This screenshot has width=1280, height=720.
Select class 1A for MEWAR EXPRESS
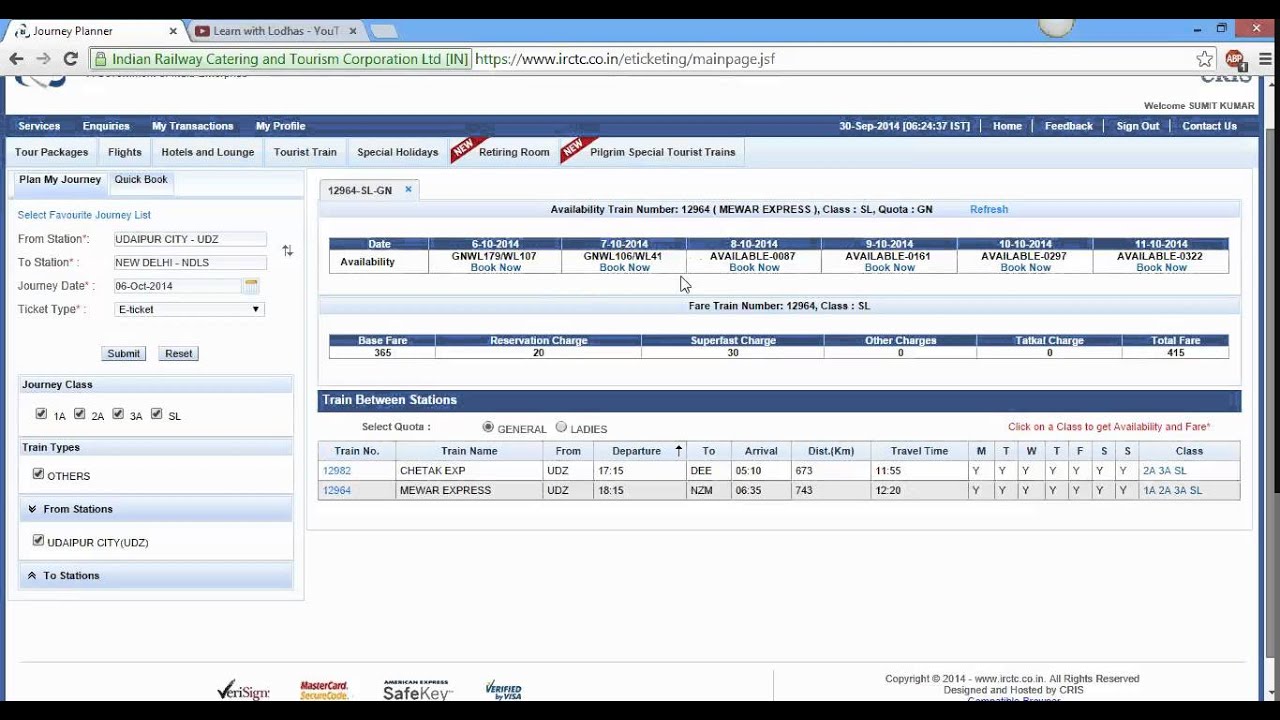(x=1149, y=490)
